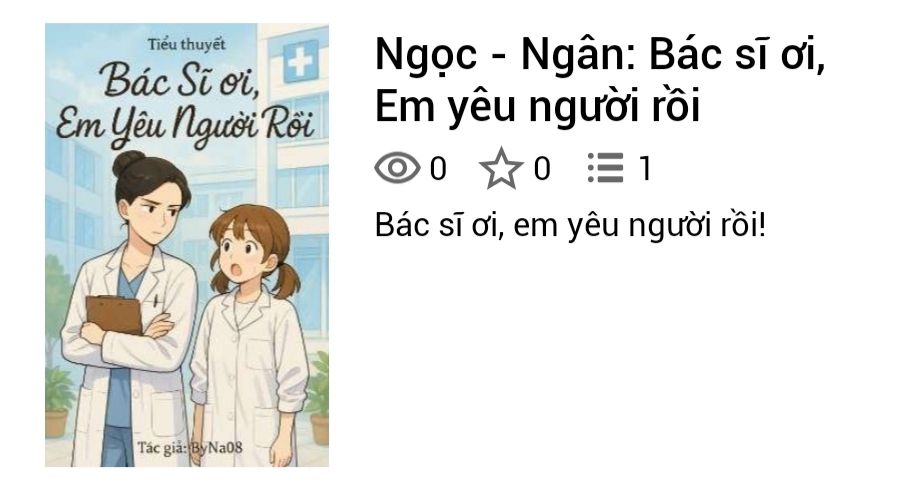Image resolution: width=912 pixels, height=503 pixels.
Task: Click the Tác giả: ByNa08 author text
Action: (190, 448)
